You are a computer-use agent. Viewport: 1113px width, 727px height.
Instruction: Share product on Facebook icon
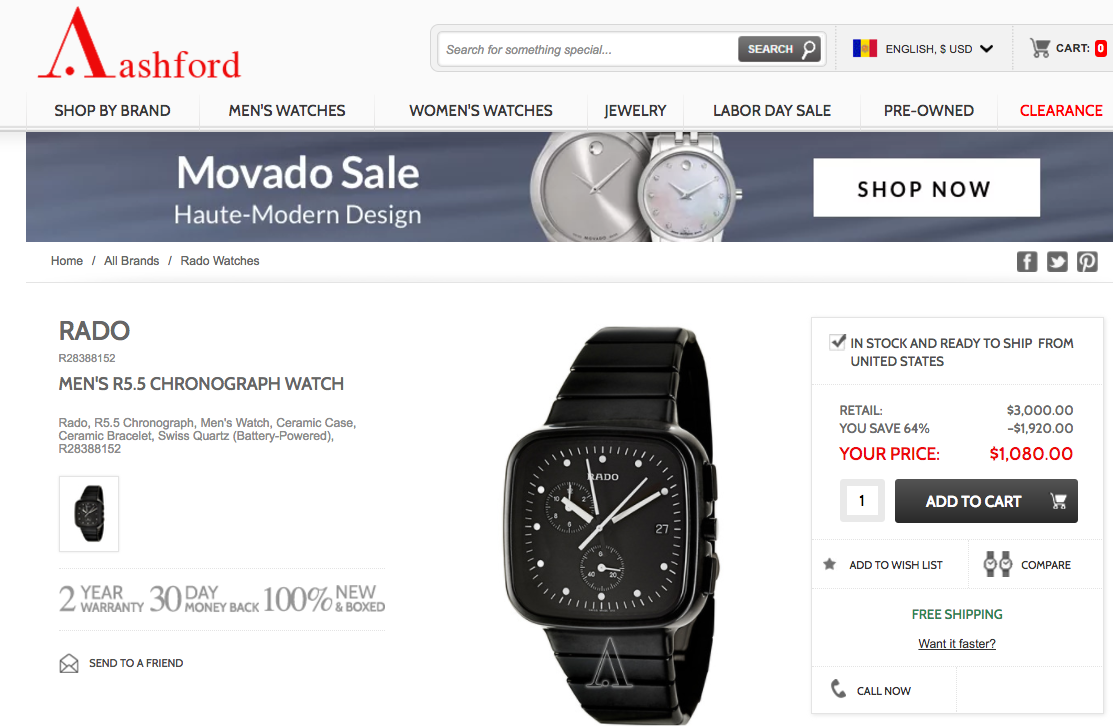tap(1026, 262)
